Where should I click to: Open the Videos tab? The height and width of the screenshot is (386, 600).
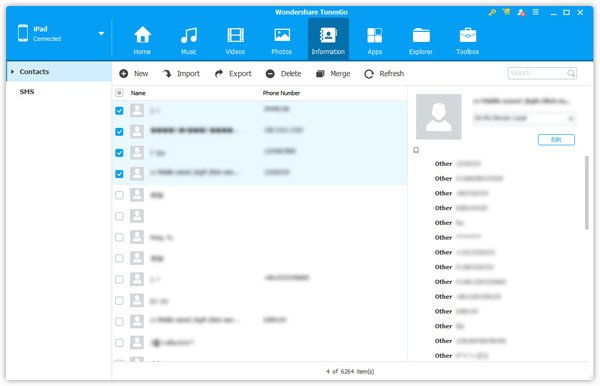pyautogui.click(x=235, y=40)
